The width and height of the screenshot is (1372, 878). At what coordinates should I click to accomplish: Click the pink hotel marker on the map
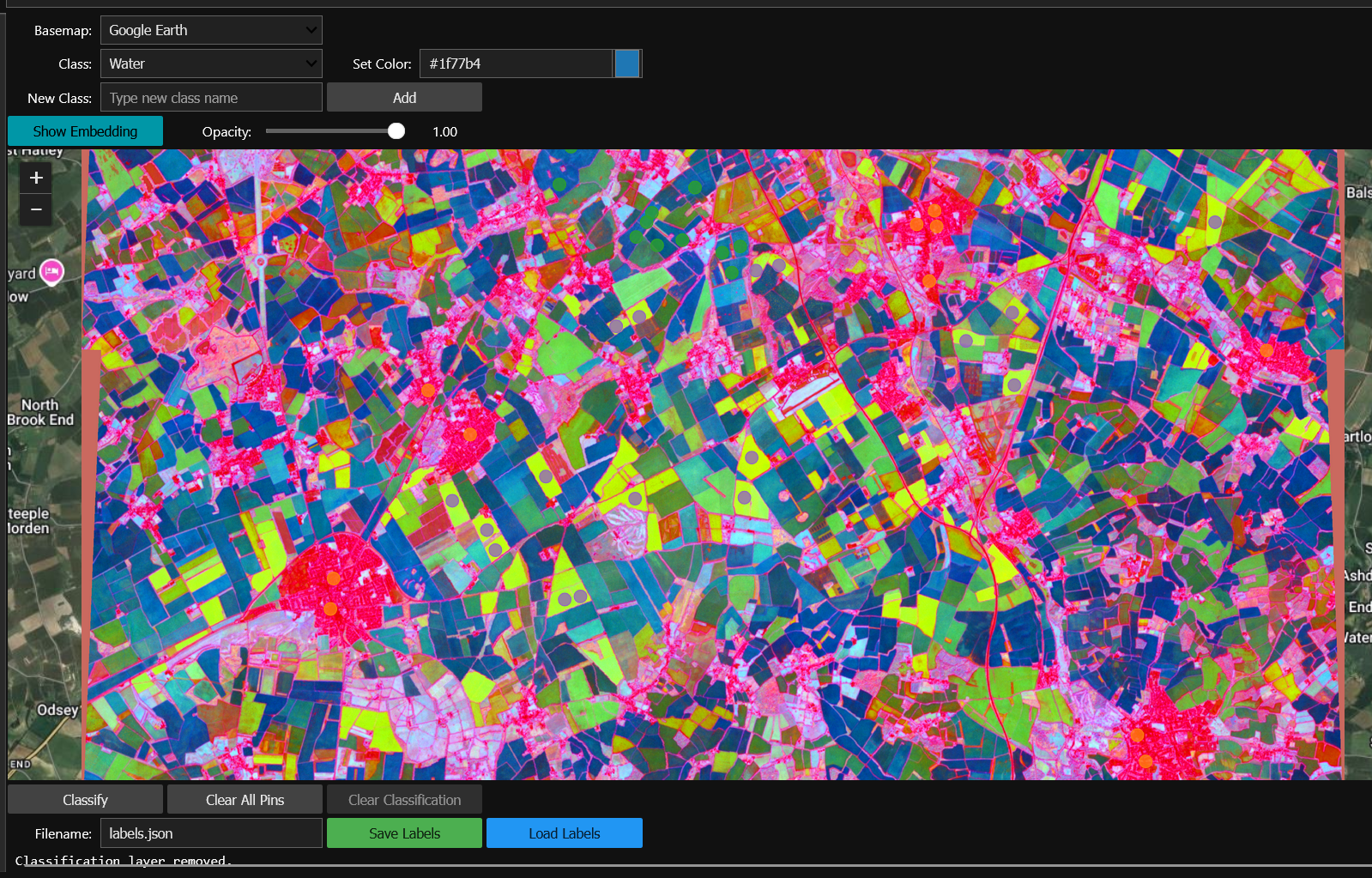pos(52,272)
